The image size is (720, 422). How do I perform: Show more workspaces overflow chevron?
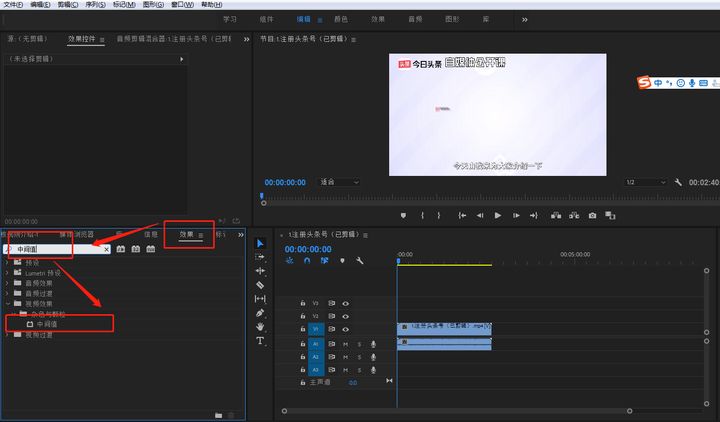click(x=525, y=20)
